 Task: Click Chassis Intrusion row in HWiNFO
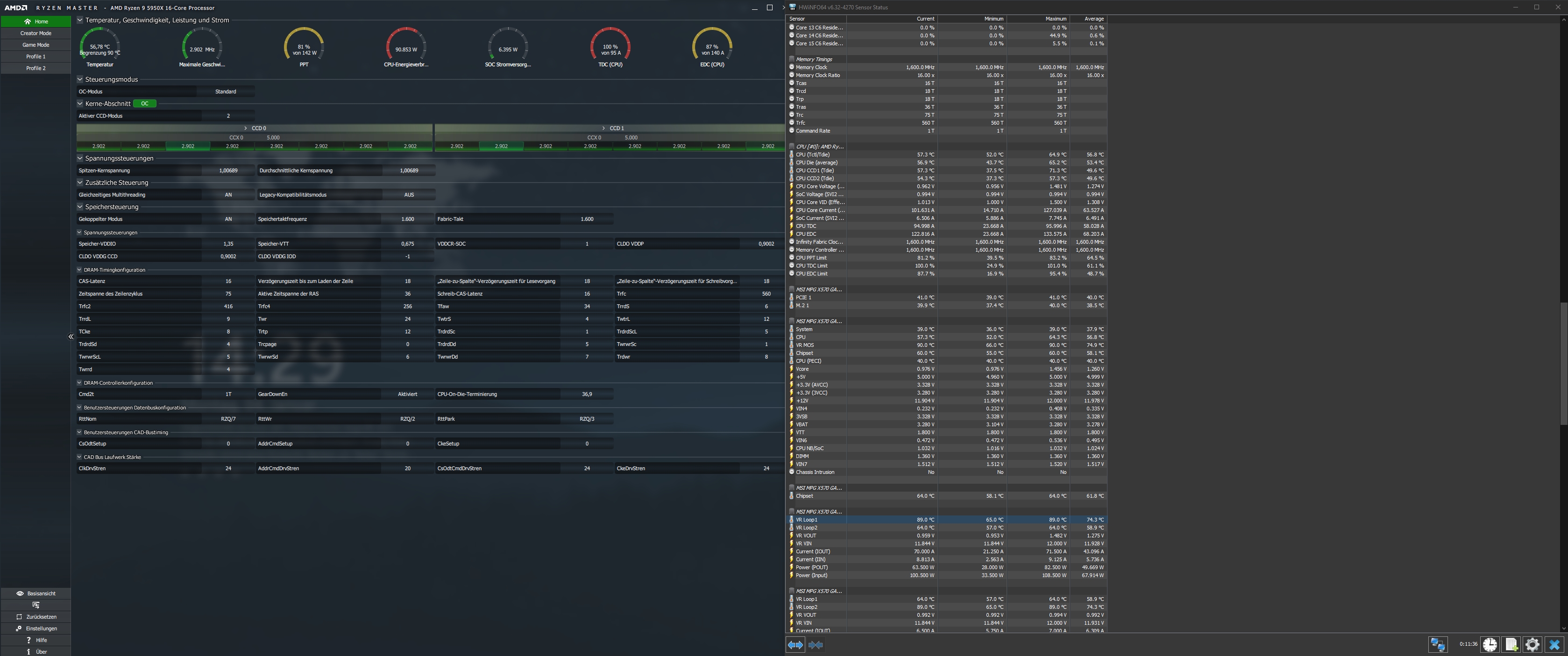pyautogui.click(x=946, y=472)
